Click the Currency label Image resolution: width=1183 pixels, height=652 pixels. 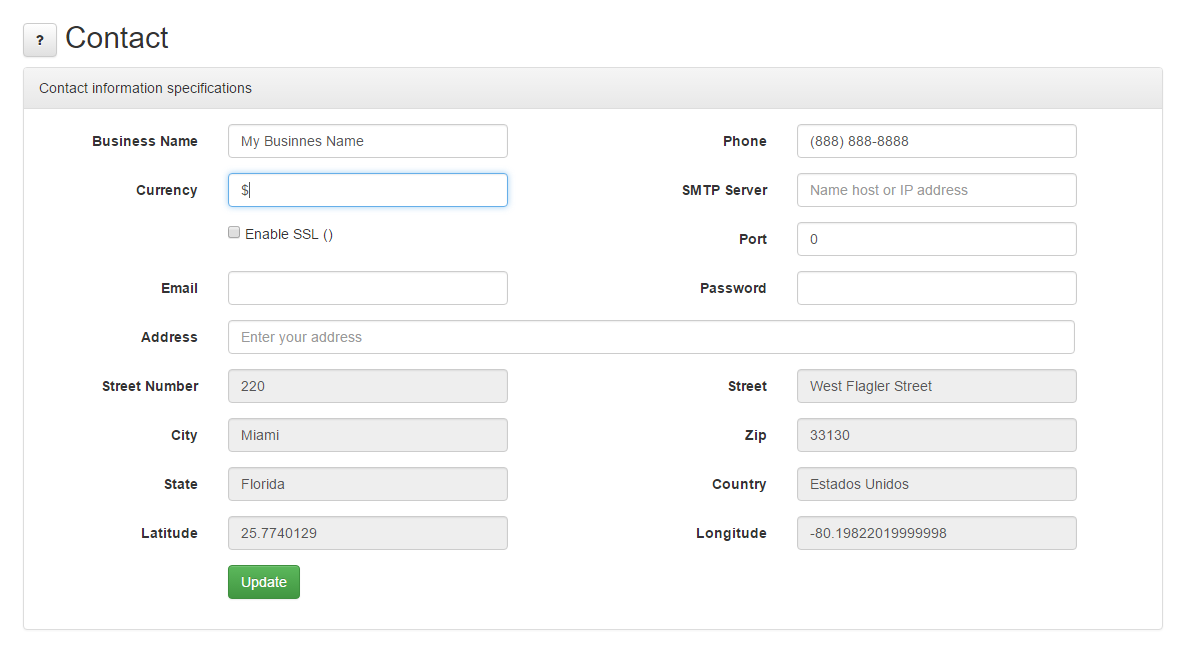[167, 191]
